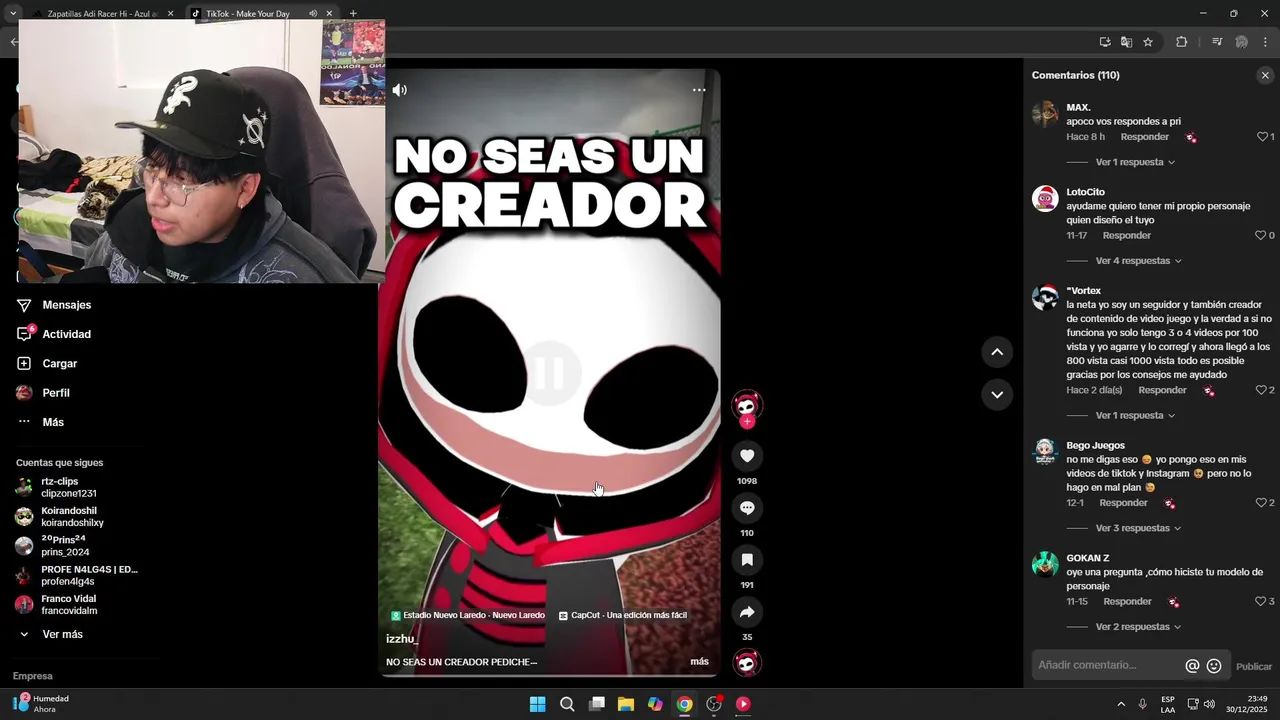Mute the TikTok video with the speaker icon

pos(400,90)
